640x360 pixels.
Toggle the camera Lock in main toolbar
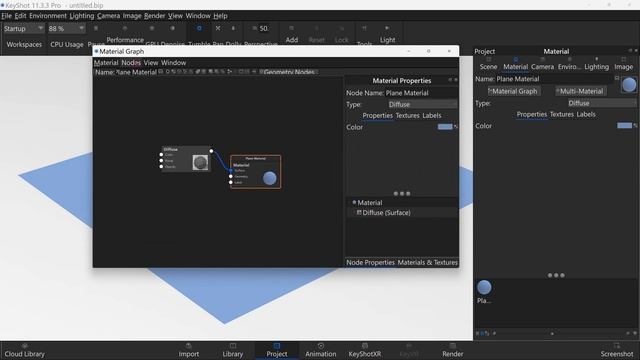[342, 29]
